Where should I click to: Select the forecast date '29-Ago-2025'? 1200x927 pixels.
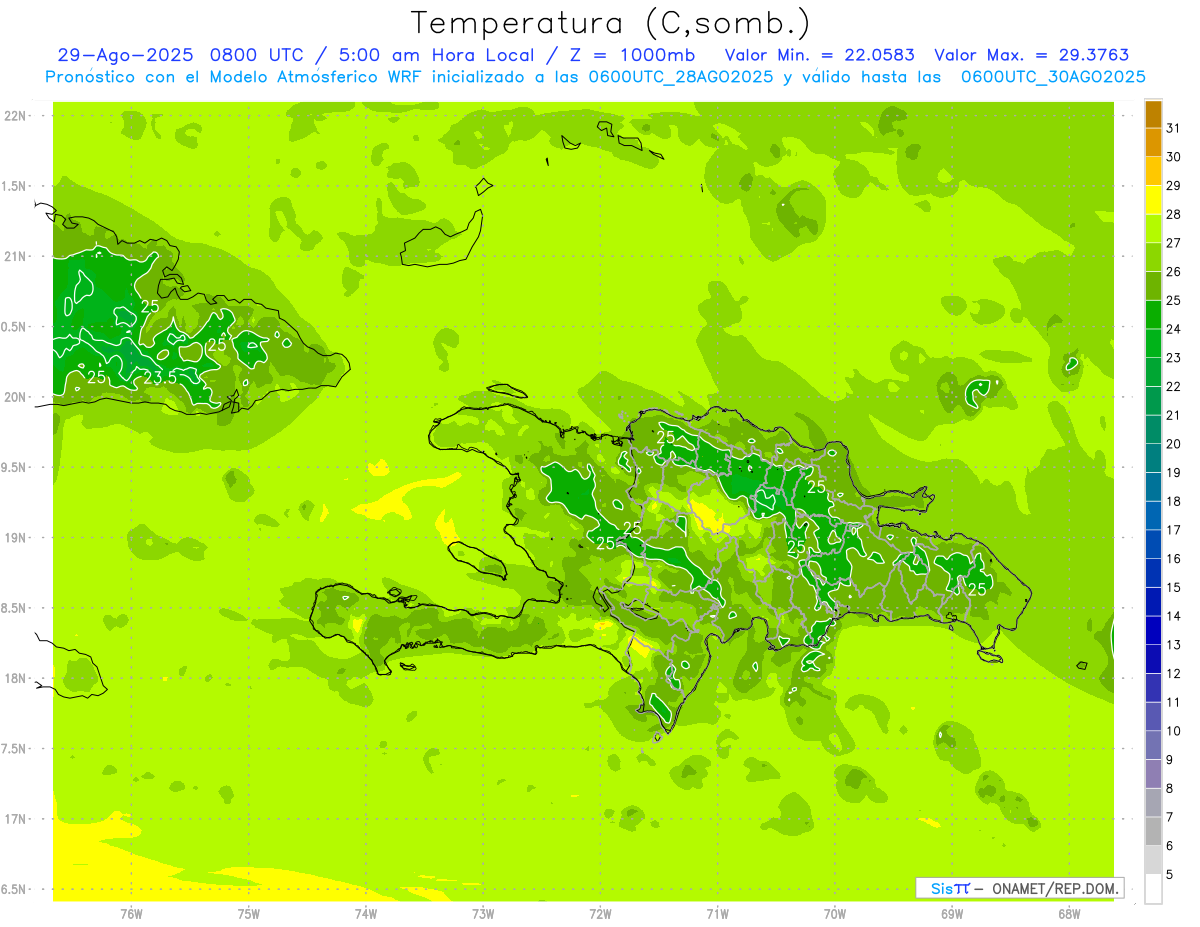(125, 55)
